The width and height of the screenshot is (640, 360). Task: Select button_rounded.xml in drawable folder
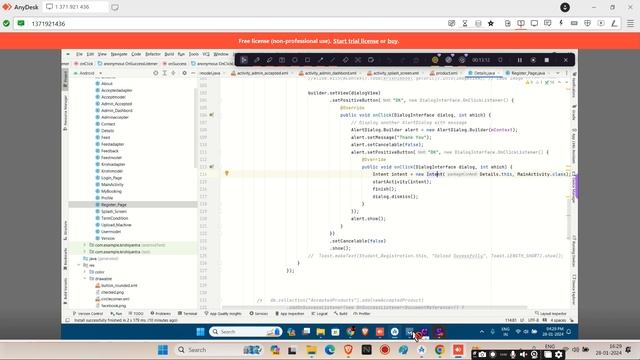[x=119, y=285]
